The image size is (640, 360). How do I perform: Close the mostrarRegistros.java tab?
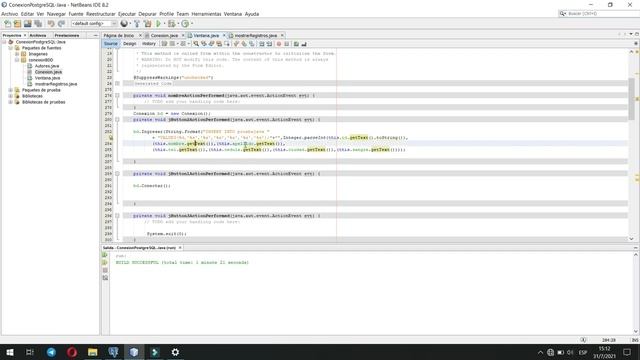(x=282, y=36)
